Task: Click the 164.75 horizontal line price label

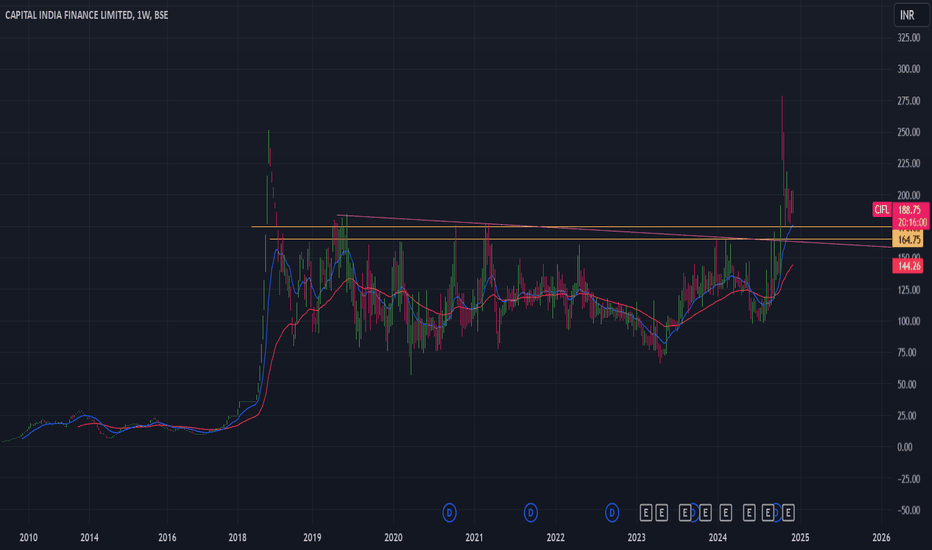Action: (908, 240)
